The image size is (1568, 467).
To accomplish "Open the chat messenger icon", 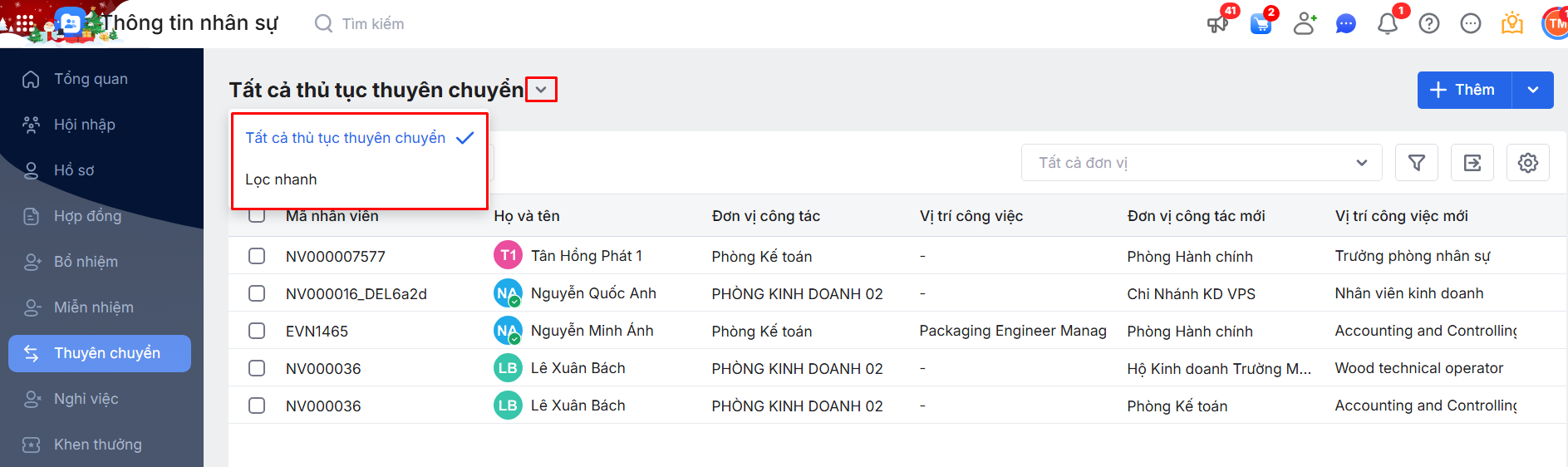I will coord(1345,23).
